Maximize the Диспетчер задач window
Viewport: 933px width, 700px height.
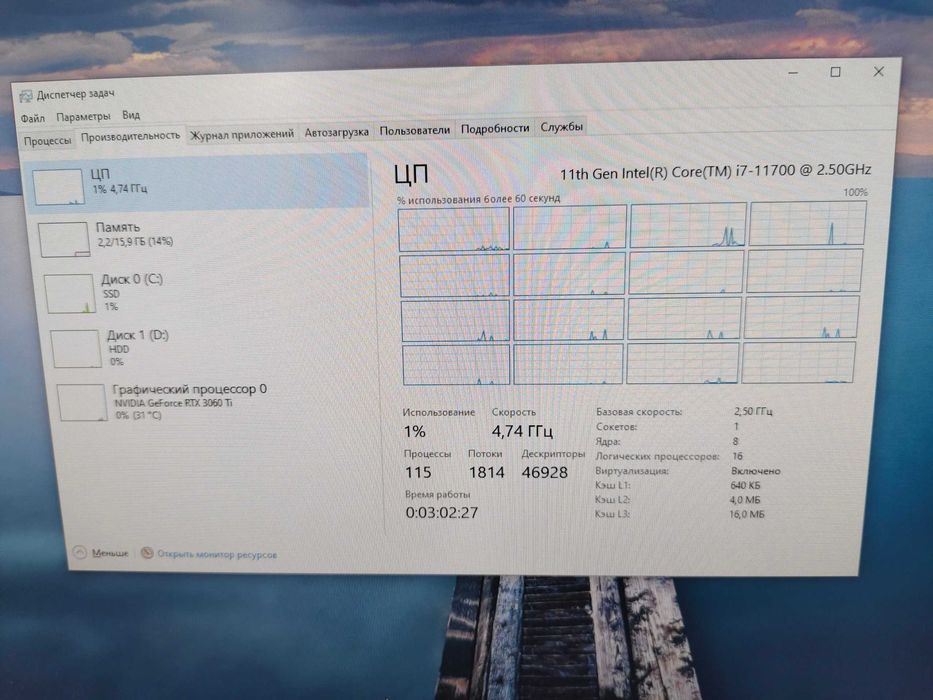click(835, 72)
